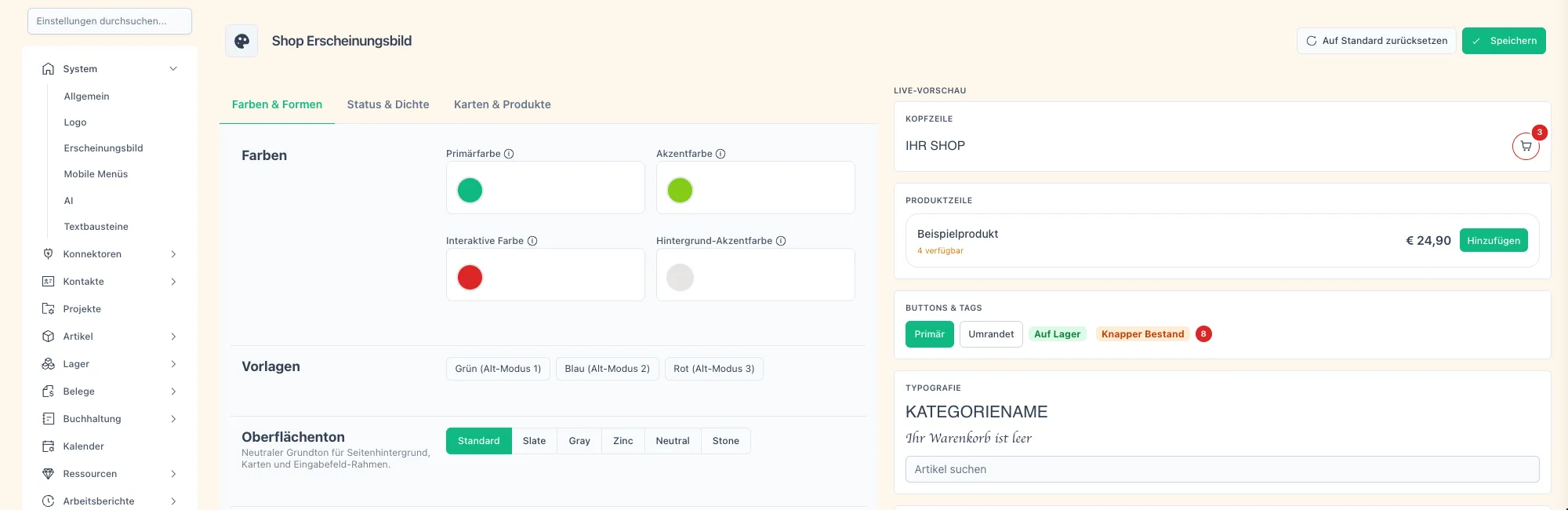Click the Kalender icon in sidebar
This screenshot has width=1568, height=510.
pos(48,446)
